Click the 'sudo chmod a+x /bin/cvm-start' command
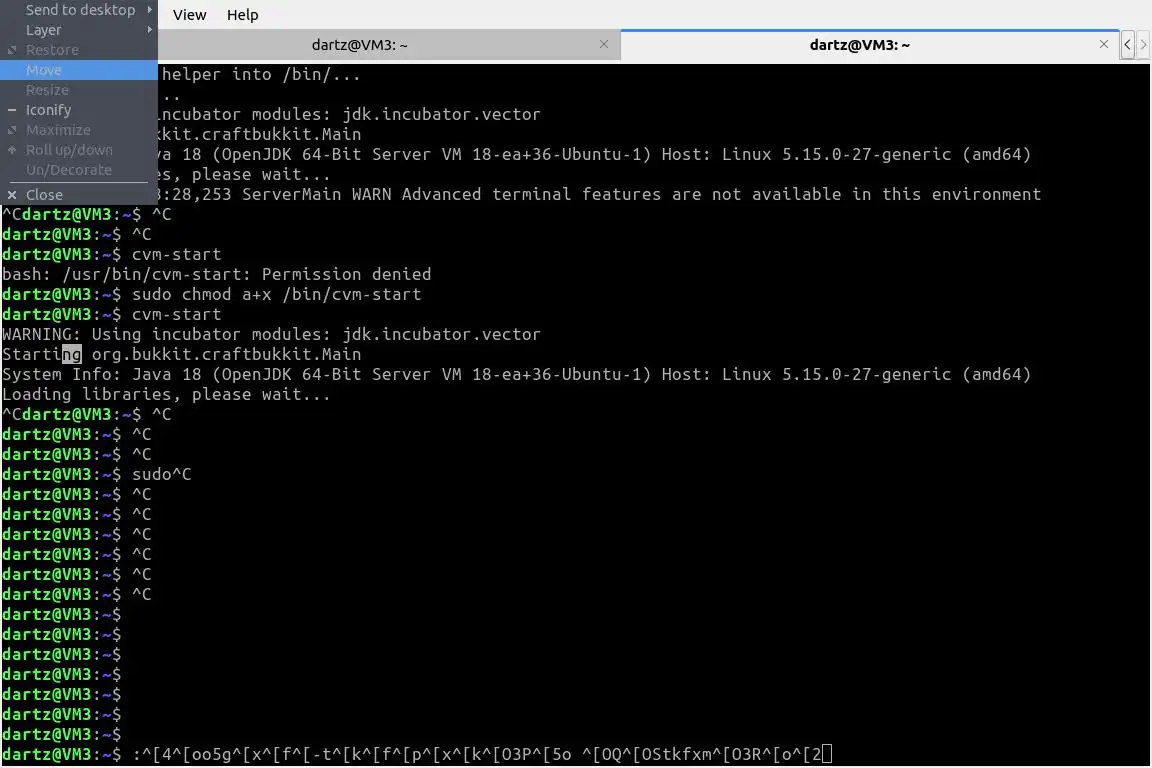1152x768 pixels. click(276, 294)
